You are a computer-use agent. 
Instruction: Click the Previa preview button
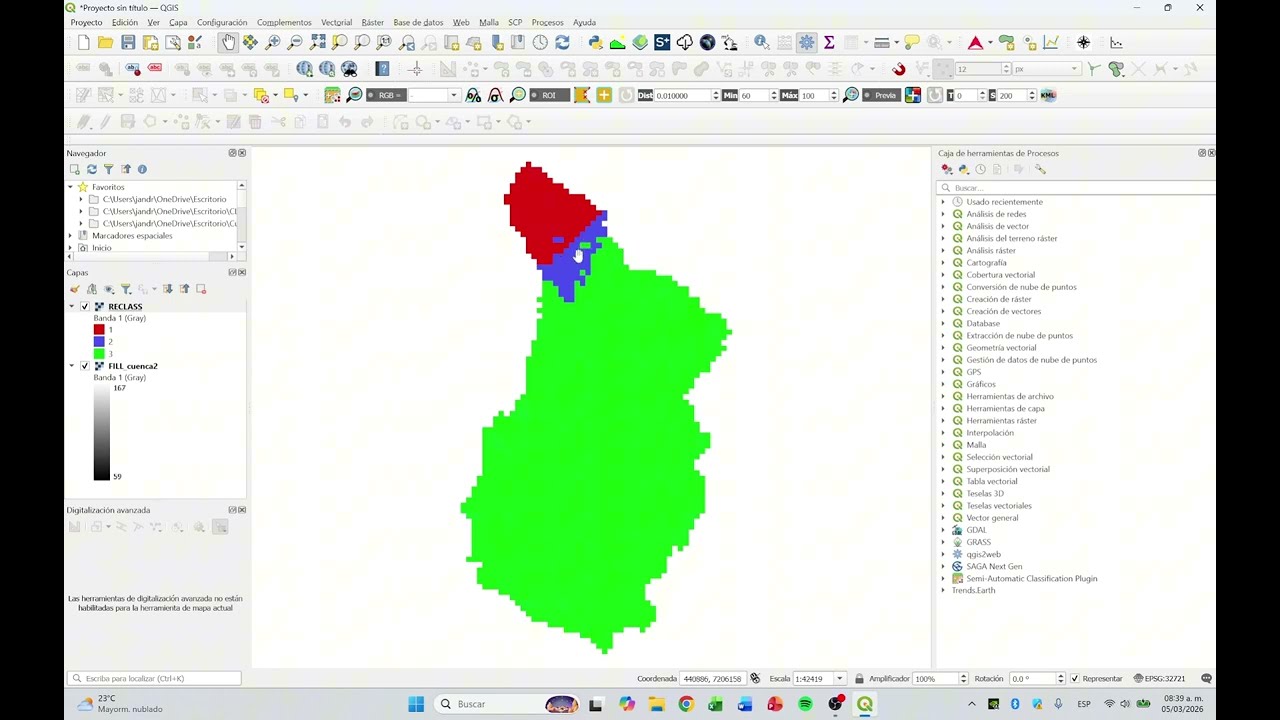pyautogui.click(x=880, y=95)
